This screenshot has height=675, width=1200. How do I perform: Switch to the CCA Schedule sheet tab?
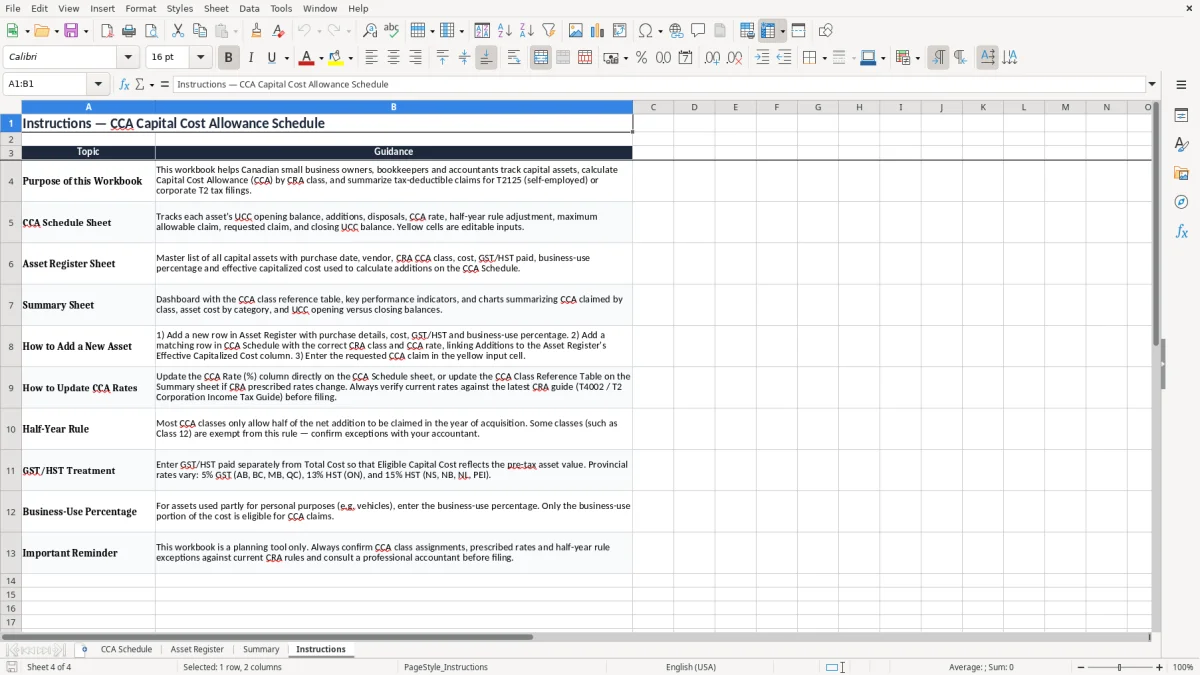click(126, 649)
